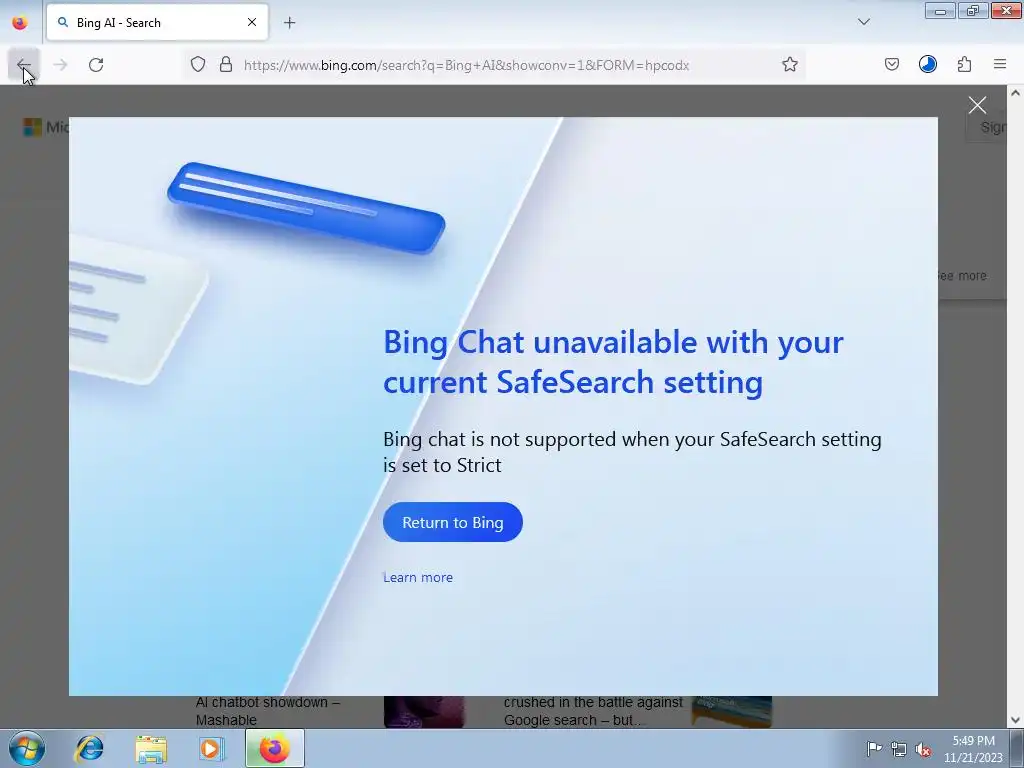Click the forward navigation arrow

coord(60,65)
